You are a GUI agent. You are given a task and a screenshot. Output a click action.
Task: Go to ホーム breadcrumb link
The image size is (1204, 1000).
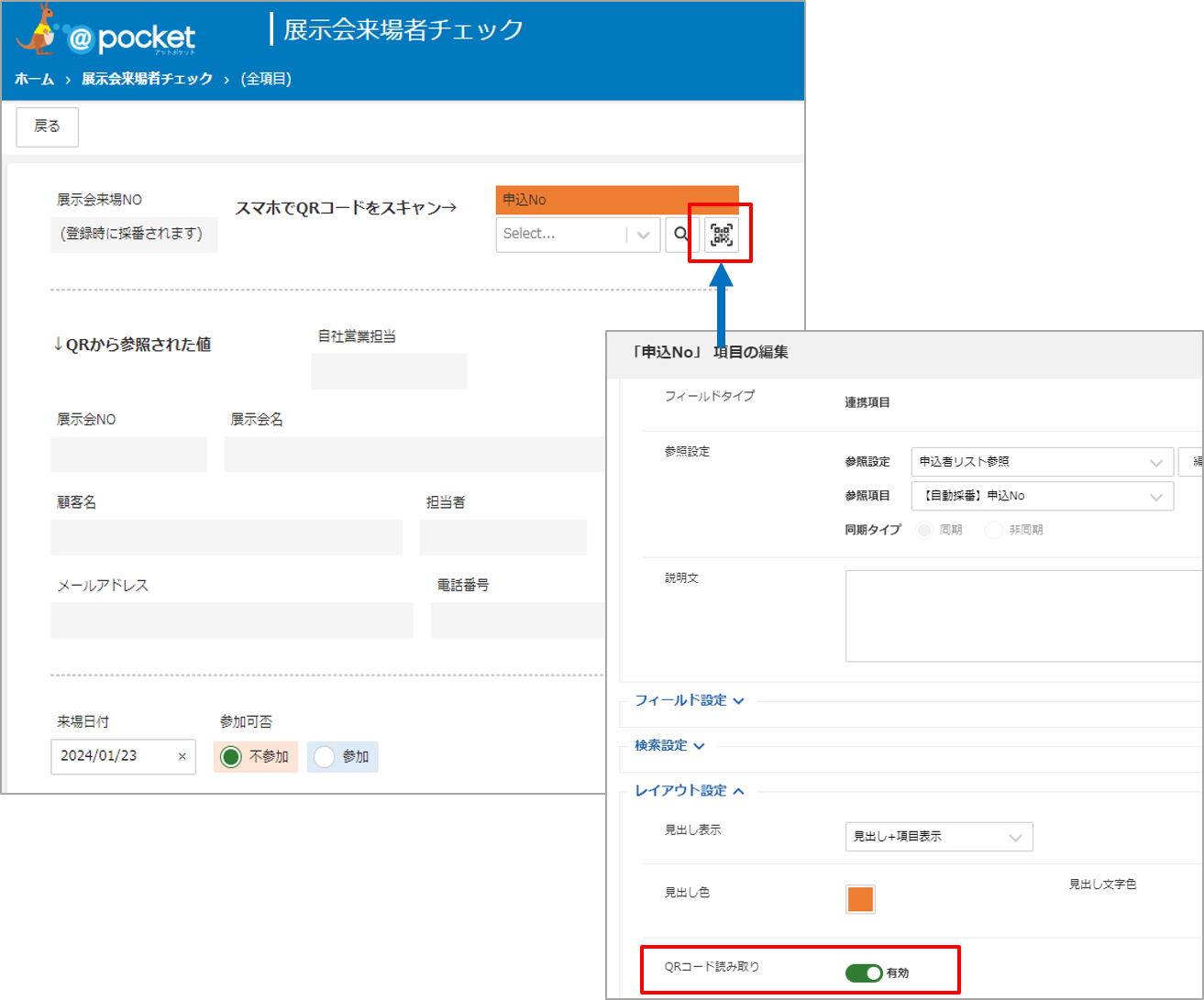coord(35,79)
